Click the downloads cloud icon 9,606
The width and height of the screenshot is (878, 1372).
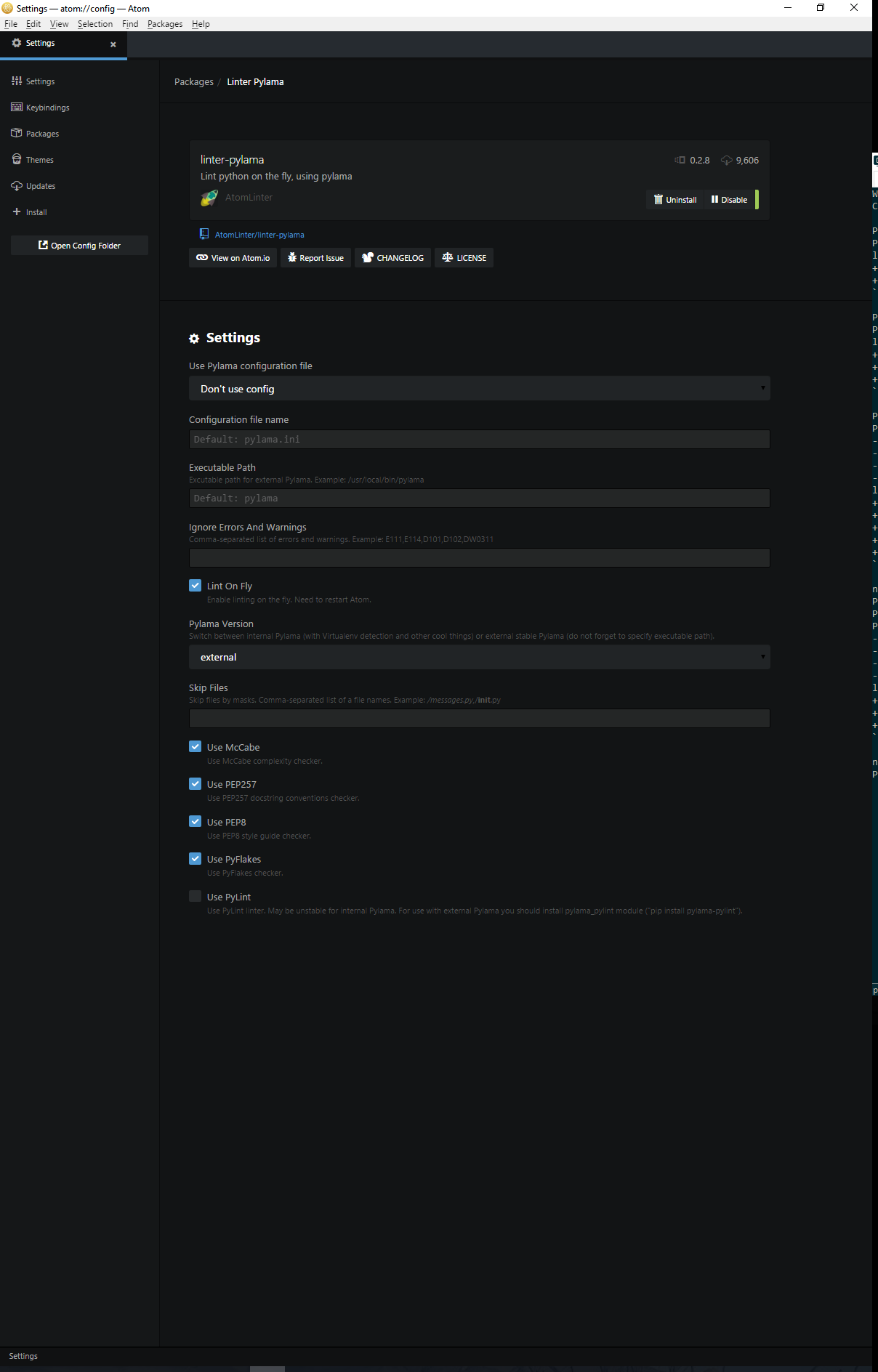coord(726,160)
